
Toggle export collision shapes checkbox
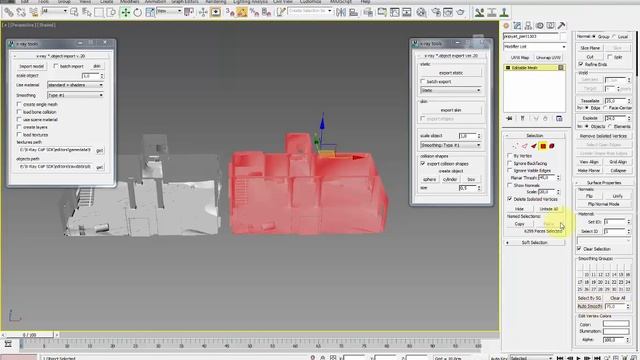[423, 163]
